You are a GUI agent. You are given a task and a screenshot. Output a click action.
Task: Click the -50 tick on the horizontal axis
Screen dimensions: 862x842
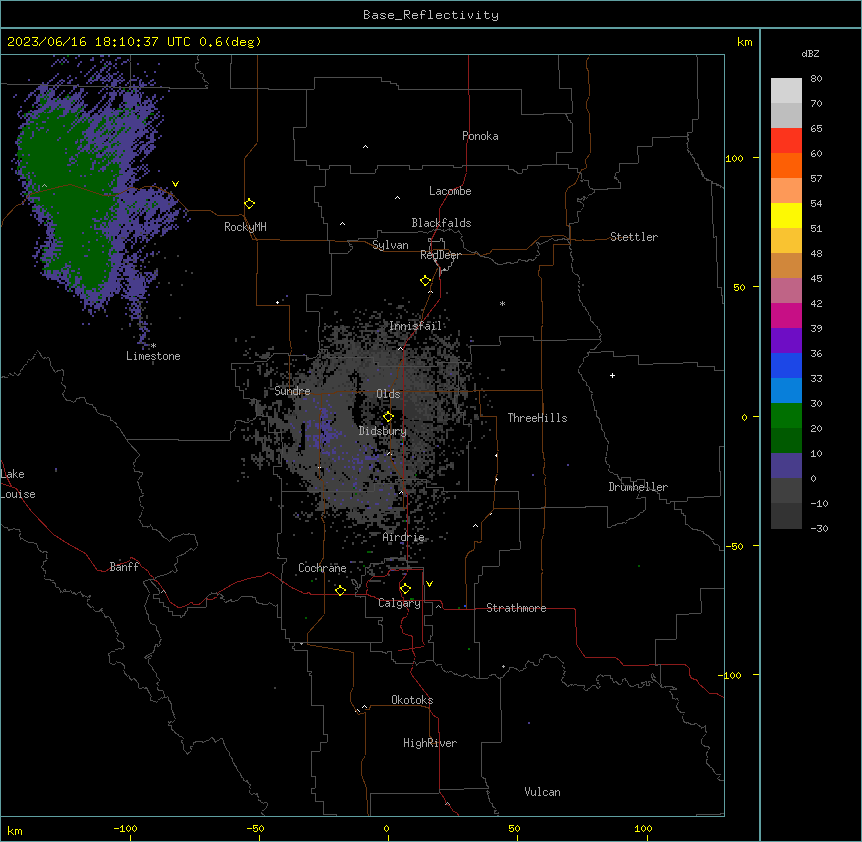[255, 828]
